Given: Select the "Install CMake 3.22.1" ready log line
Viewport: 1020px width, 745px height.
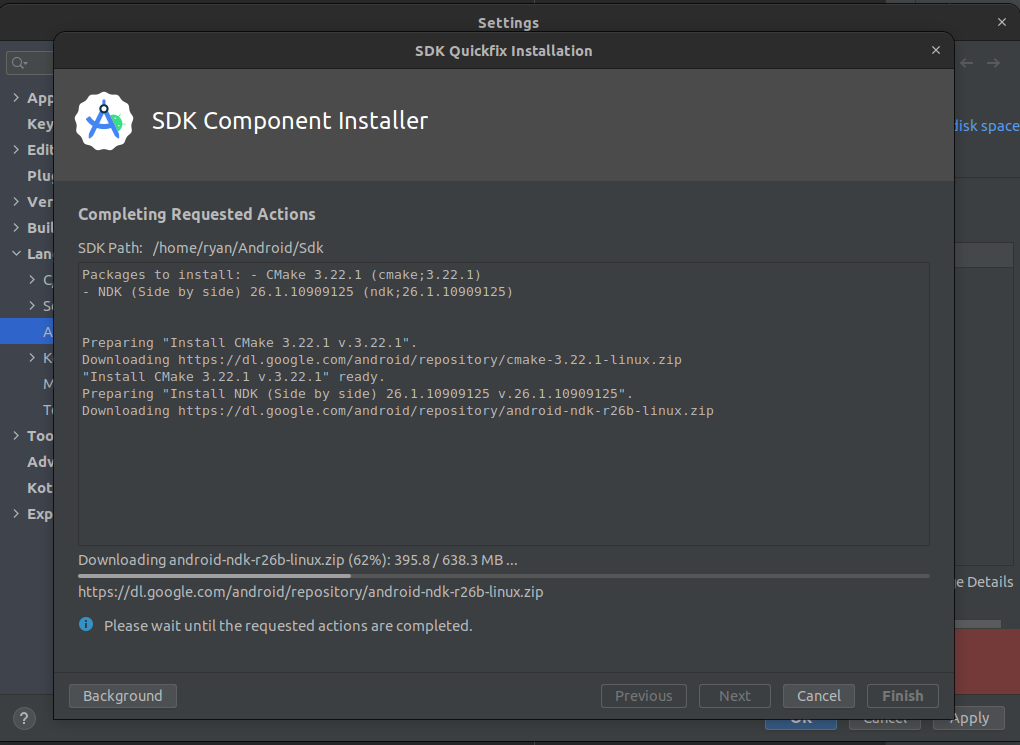Looking at the screenshot, I should [234, 377].
